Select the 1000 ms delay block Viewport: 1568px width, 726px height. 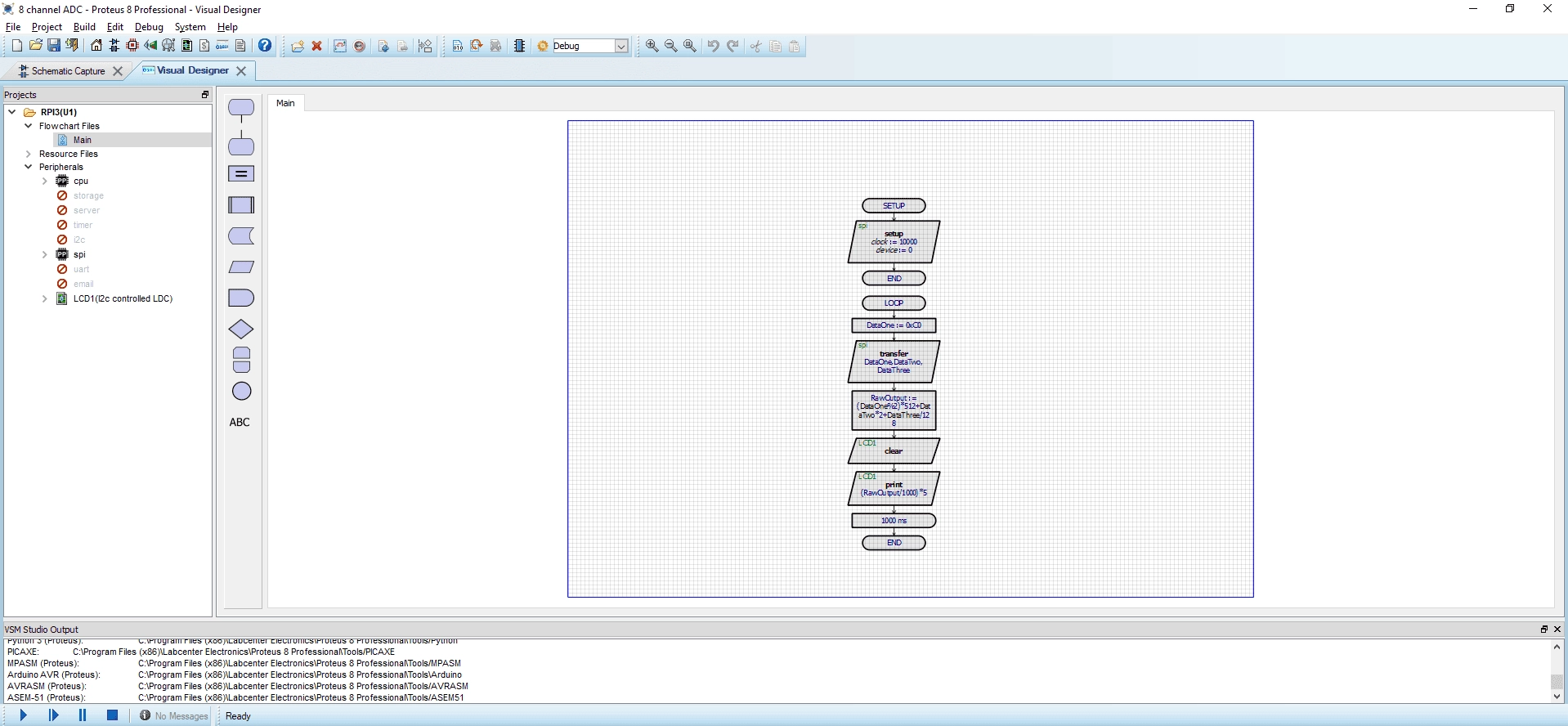(894, 521)
